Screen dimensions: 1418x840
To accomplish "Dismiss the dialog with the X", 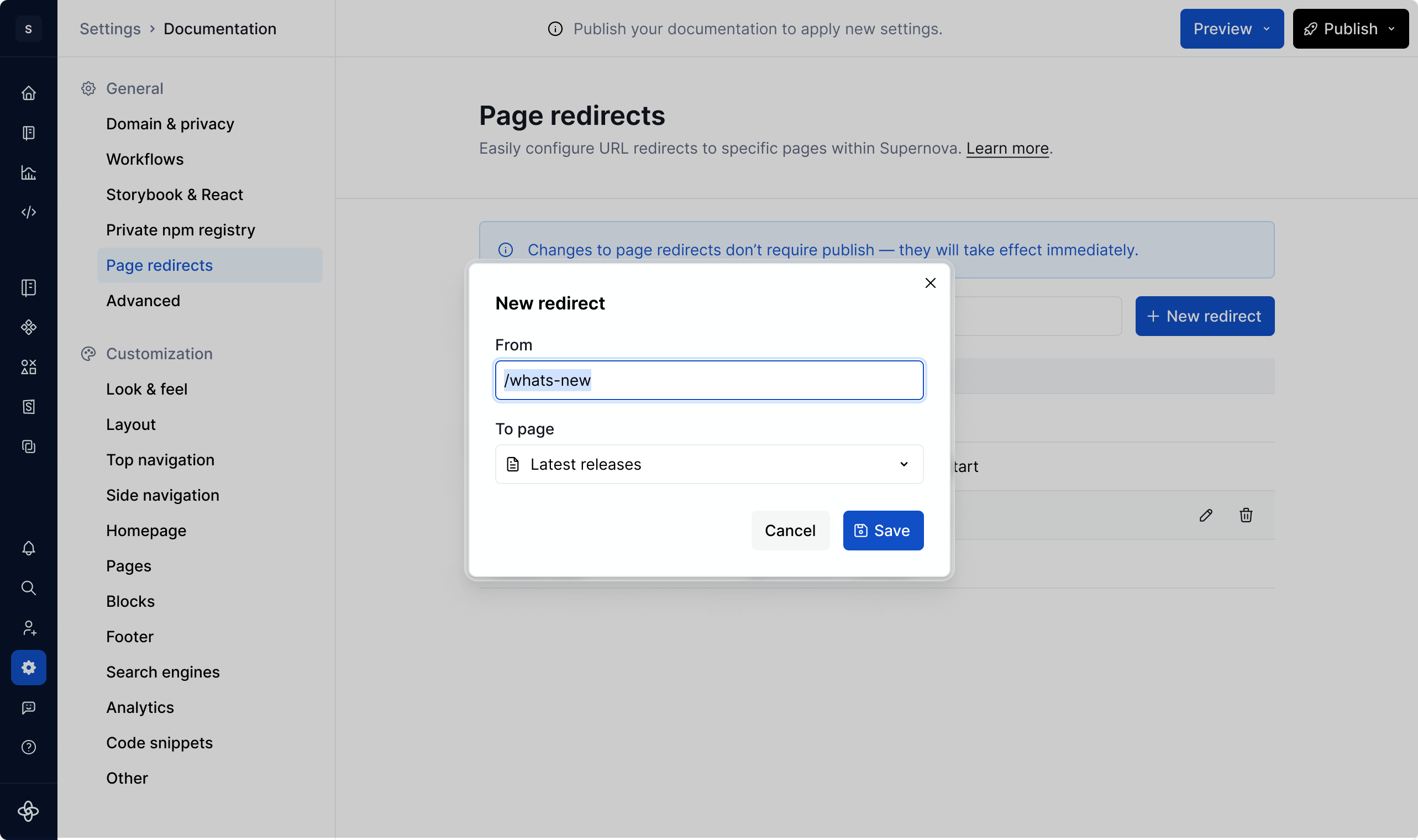I will (x=929, y=283).
